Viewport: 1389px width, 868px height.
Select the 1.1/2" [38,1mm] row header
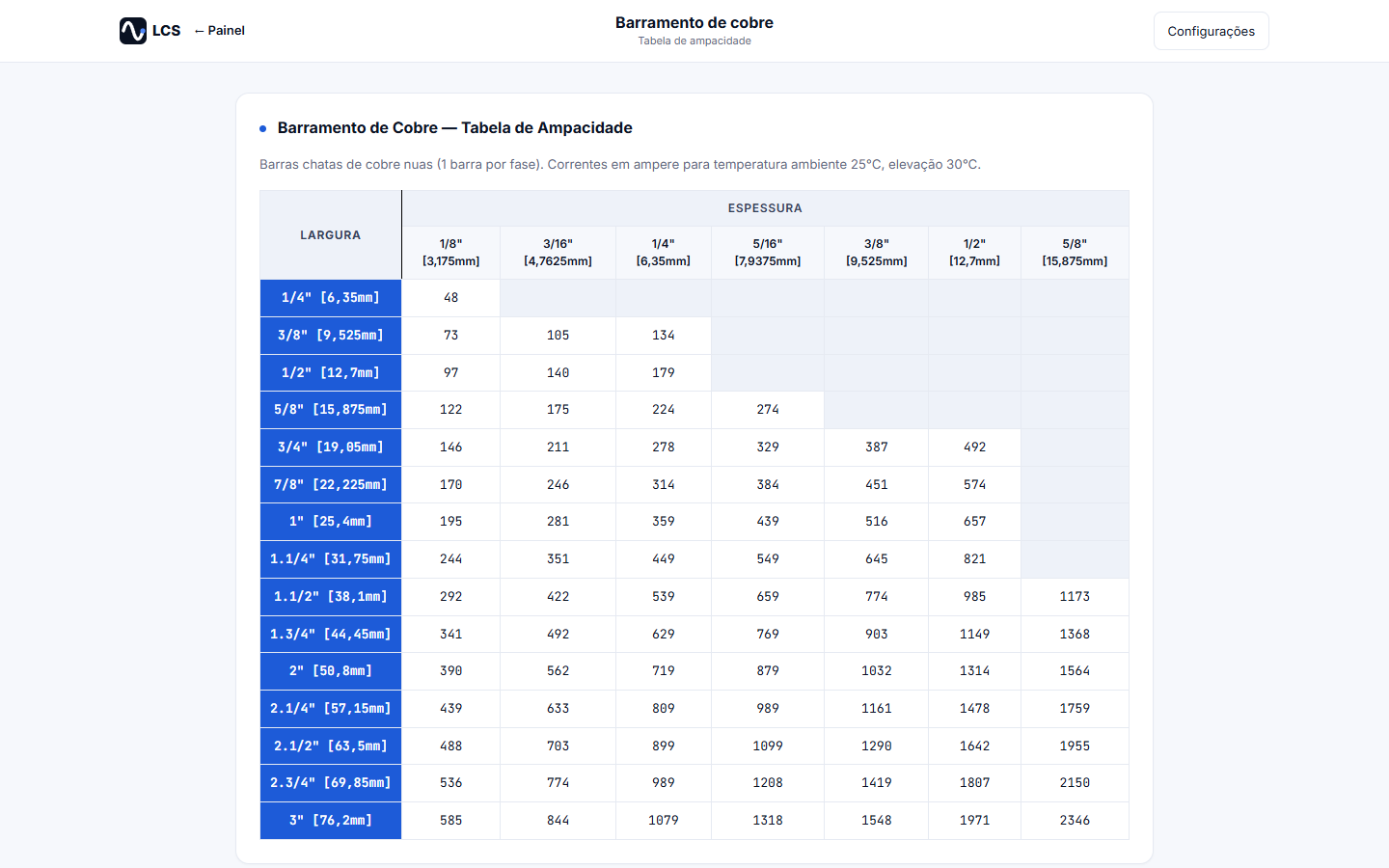pyautogui.click(x=331, y=597)
